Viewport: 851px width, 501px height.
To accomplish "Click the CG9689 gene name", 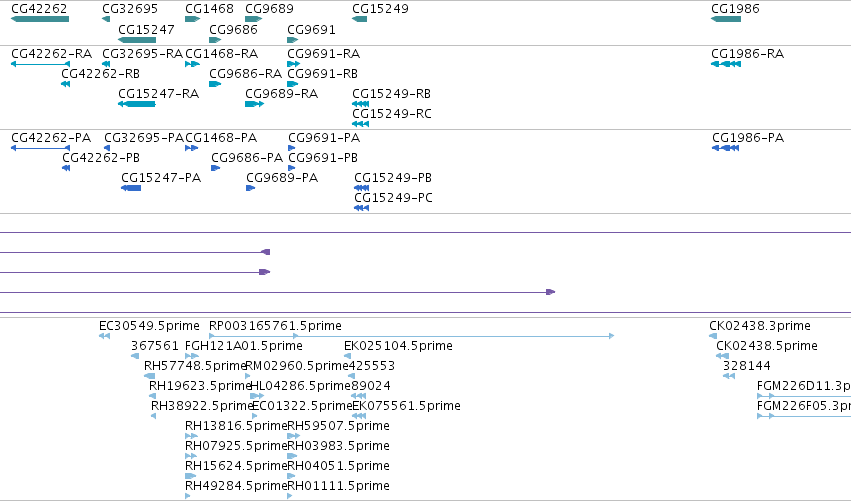I will tap(269, 9).
